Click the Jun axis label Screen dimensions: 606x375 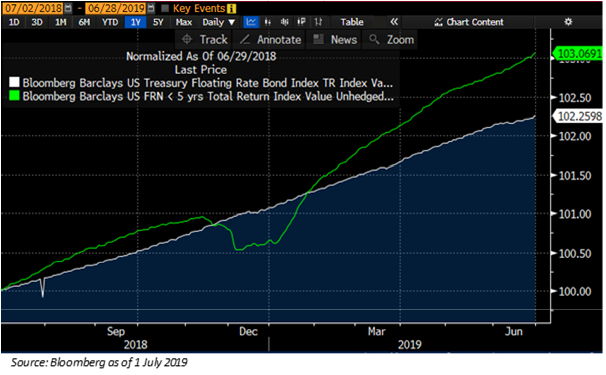514,331
